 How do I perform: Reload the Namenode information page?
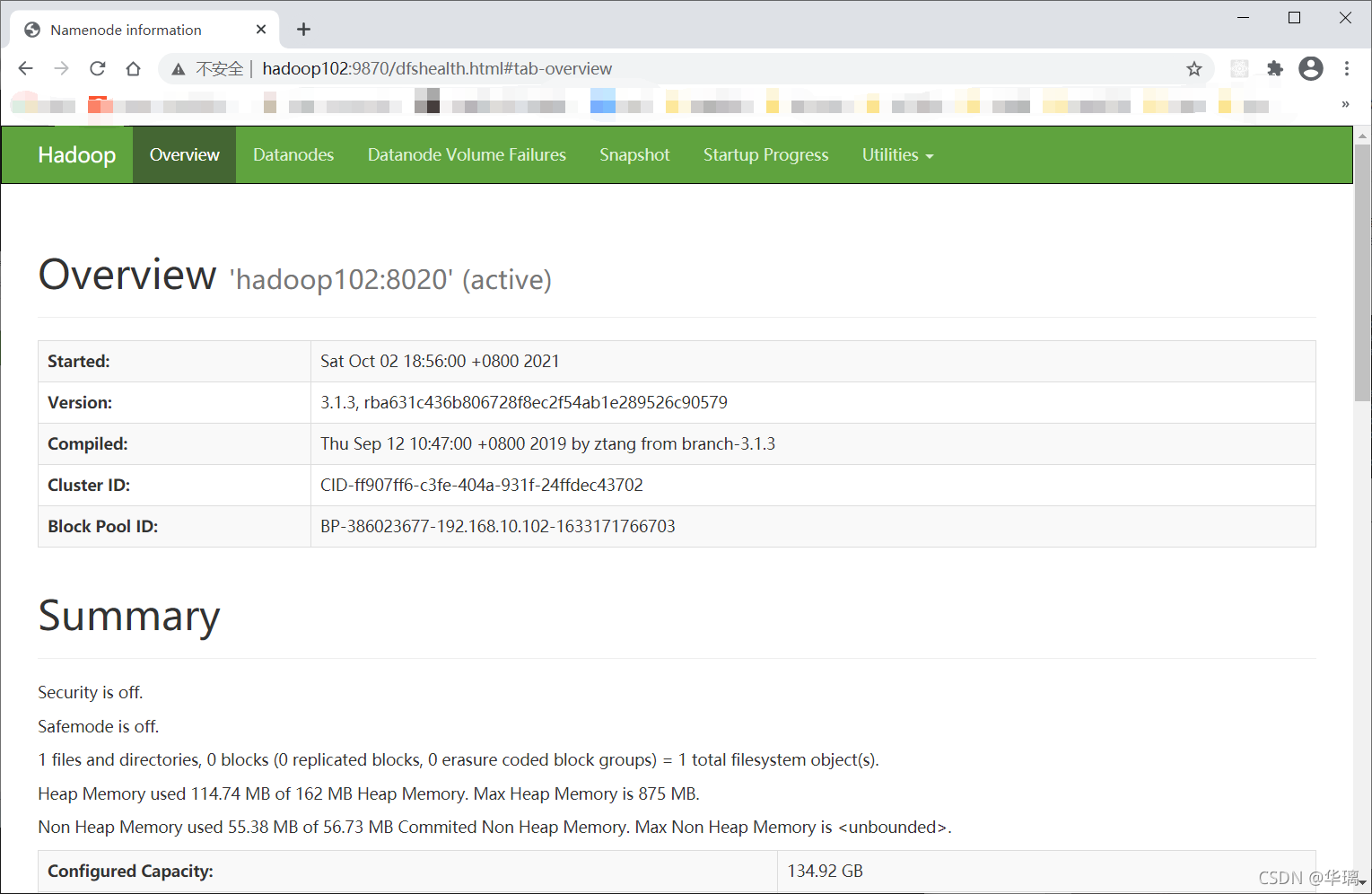[97, 69]
